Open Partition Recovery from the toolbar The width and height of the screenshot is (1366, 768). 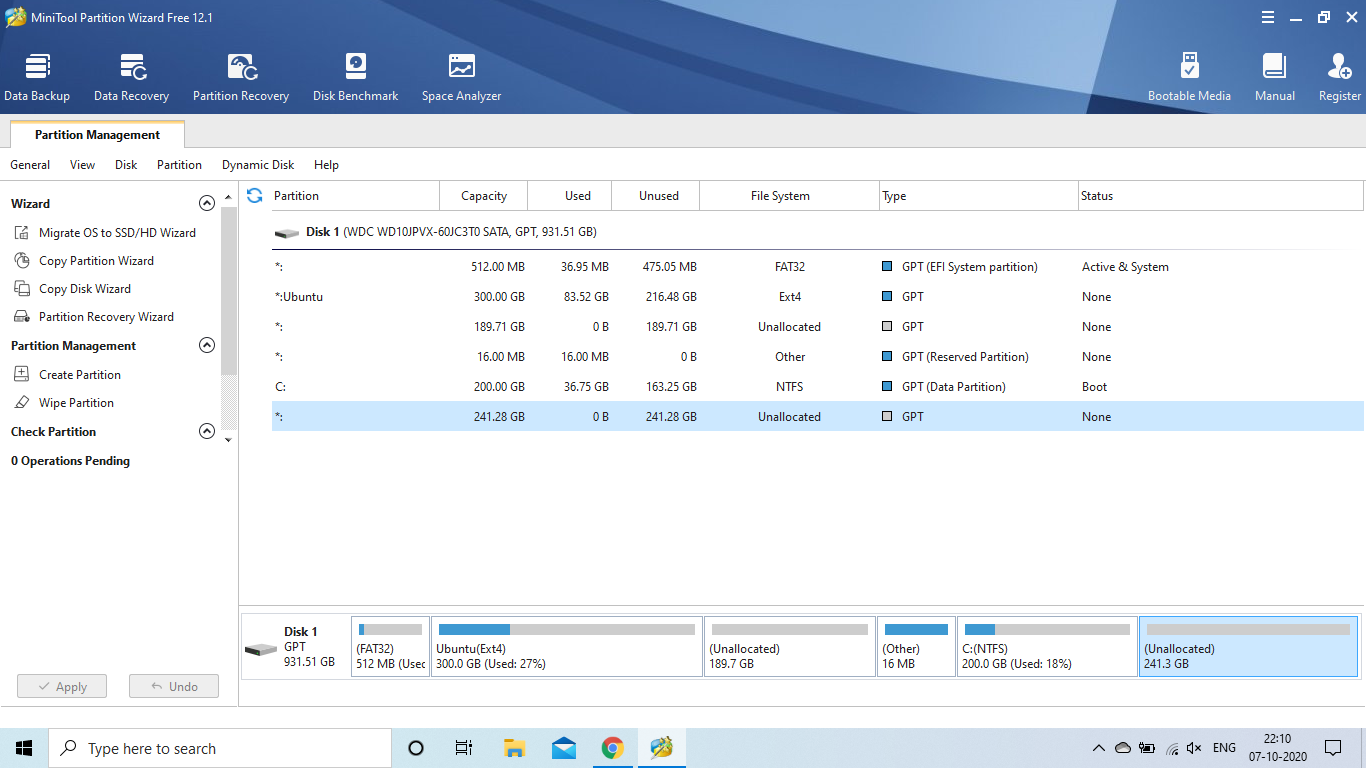[x=241, y=78]
